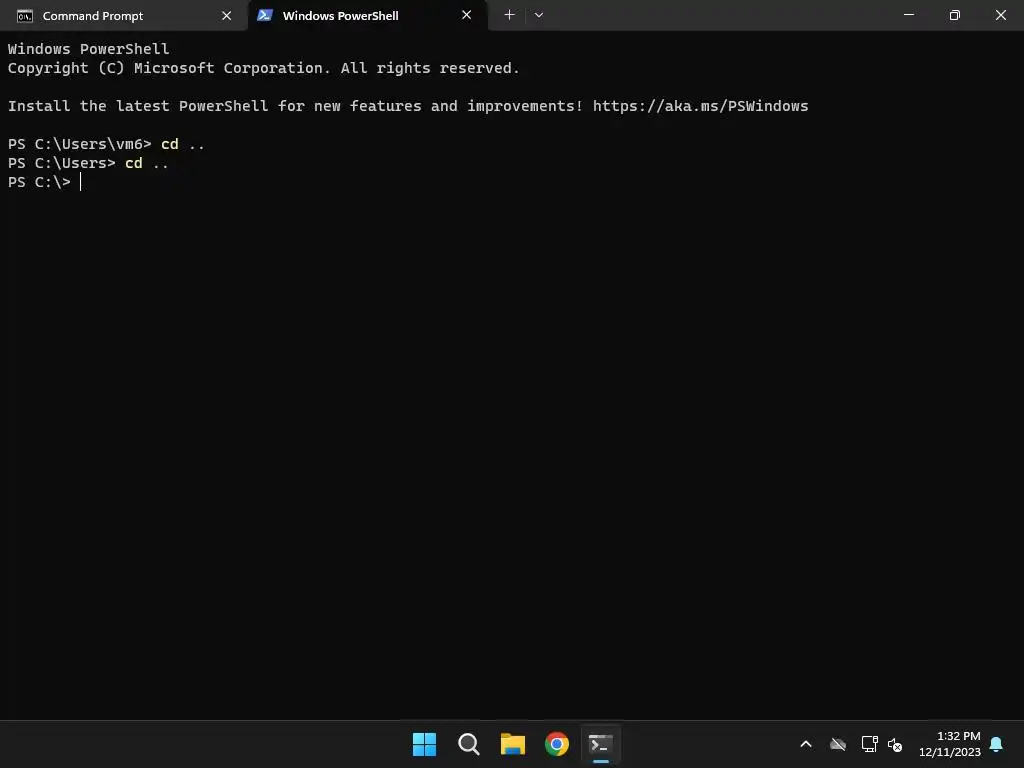
Task: Open network display tray icon
Action: pos(869,744)
